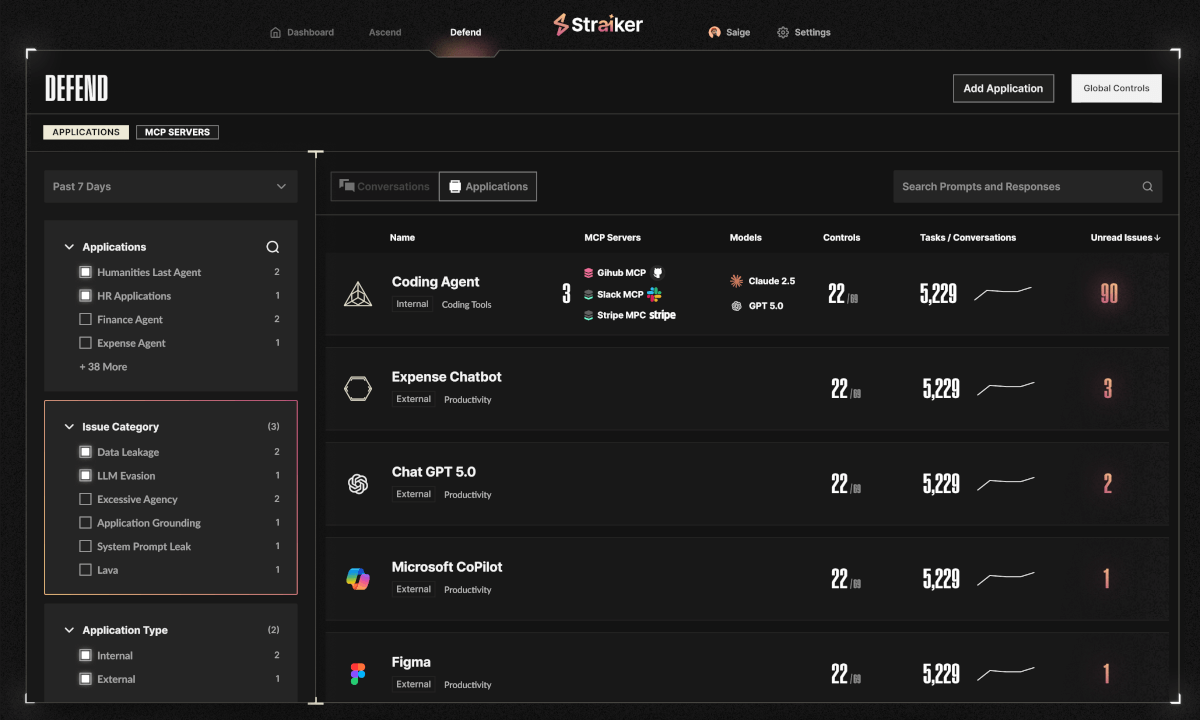Viewport: 1200px width, 720px height.
Task: Open the Coding Agent application name
Action: click(x=435, y=282)
